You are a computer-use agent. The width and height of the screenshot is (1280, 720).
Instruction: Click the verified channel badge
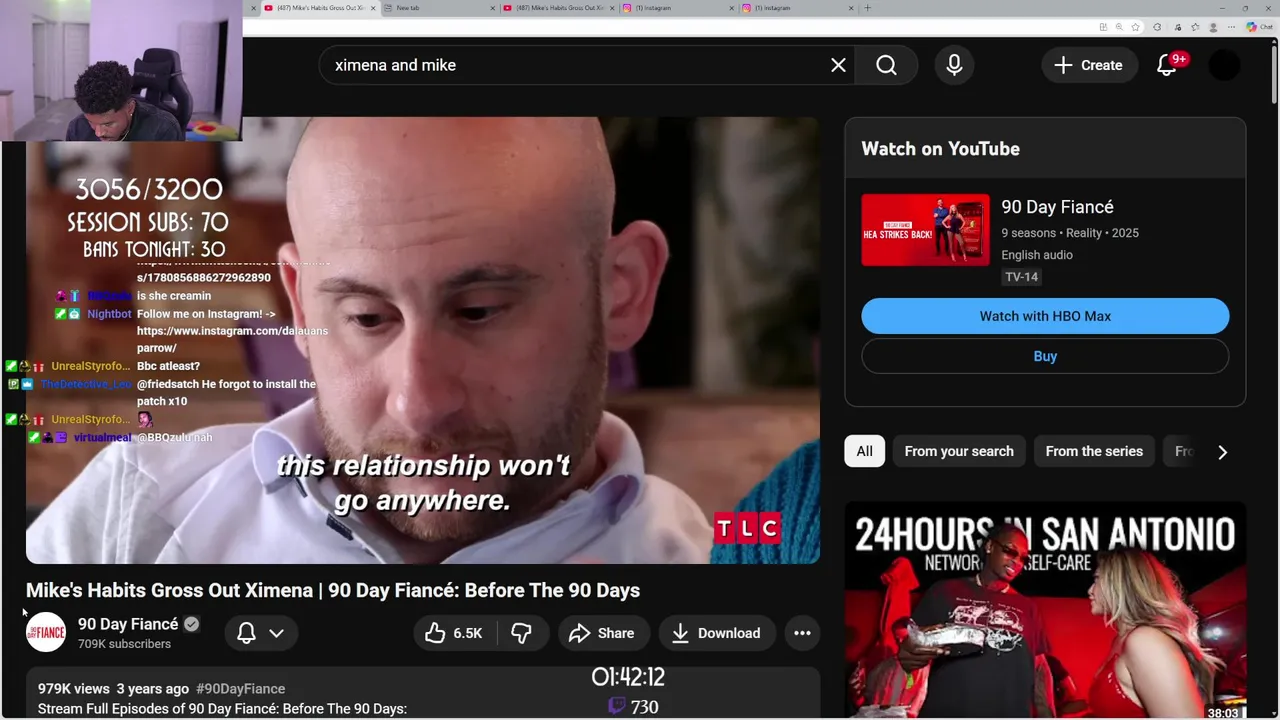(192, 624)
